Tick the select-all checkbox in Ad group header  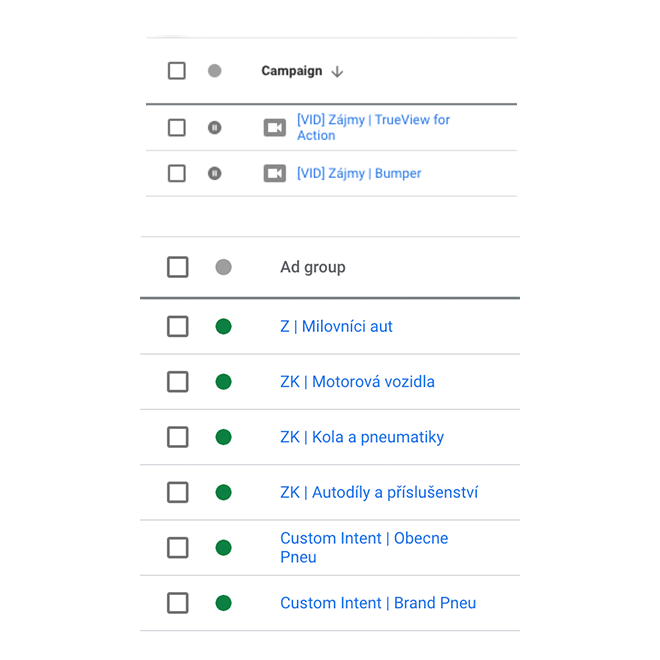[178, 267]
